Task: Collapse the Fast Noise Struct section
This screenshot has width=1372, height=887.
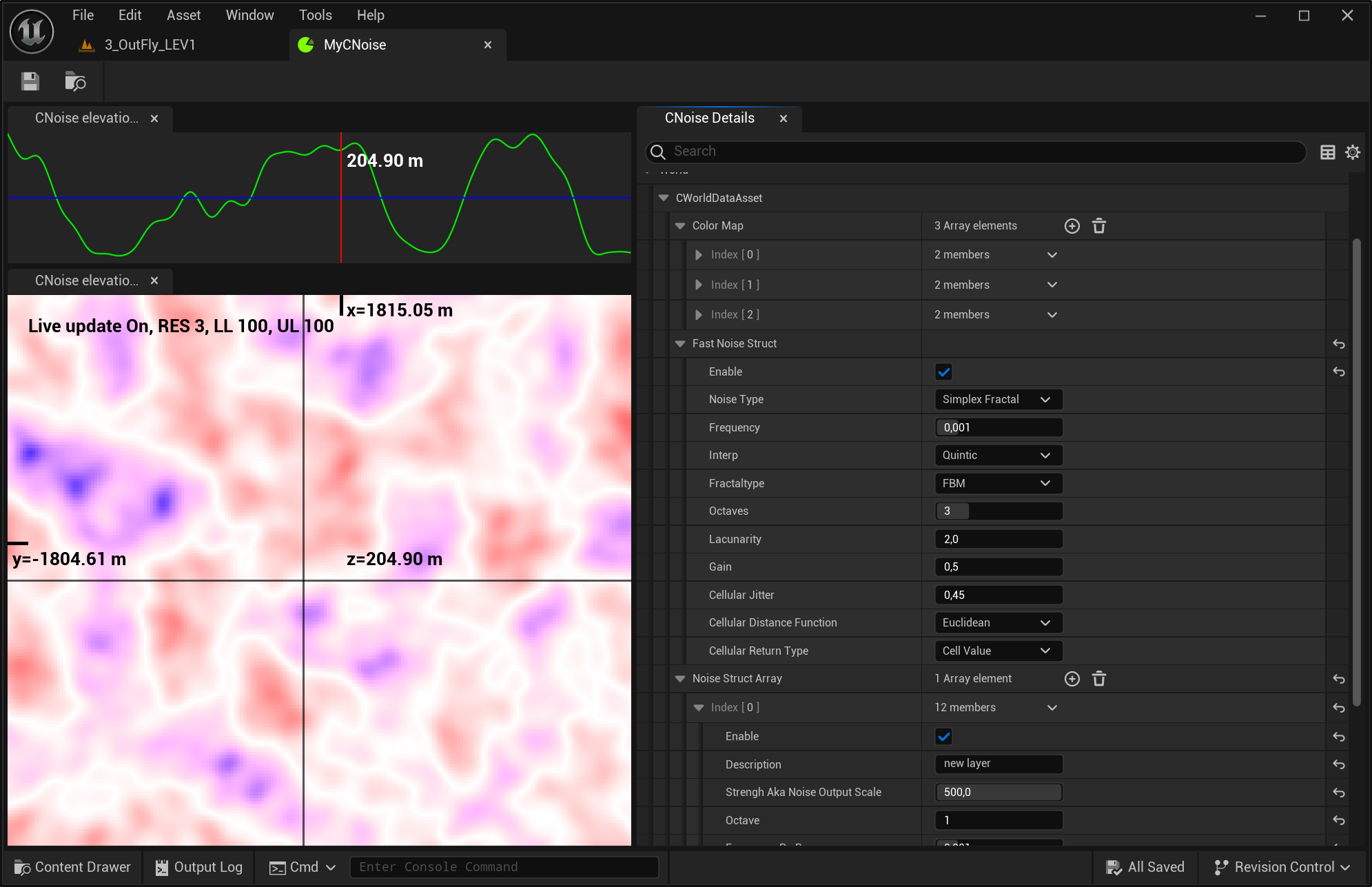Action: (x=680, y=344)
